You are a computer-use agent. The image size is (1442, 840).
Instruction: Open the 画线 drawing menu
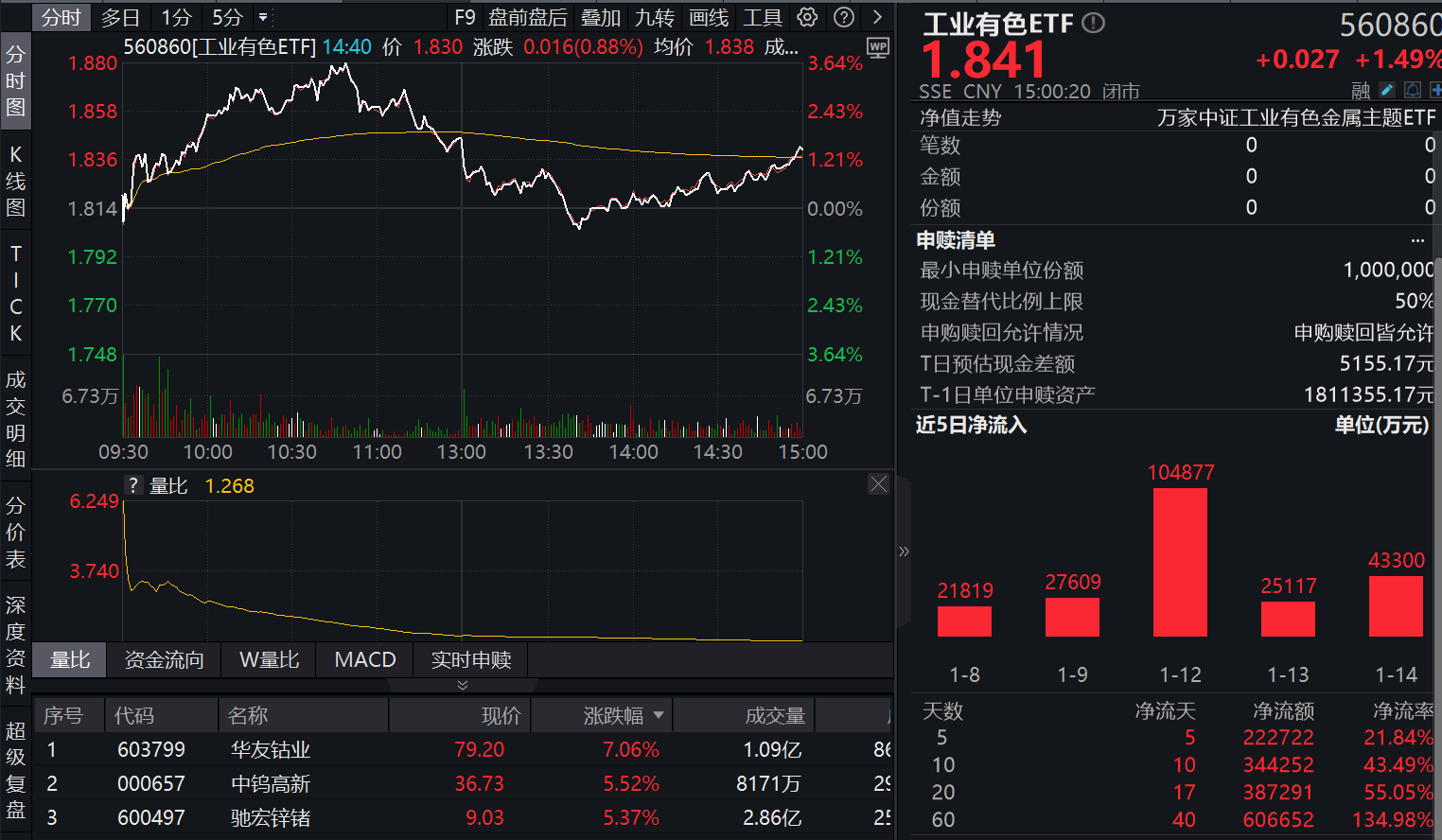708,17
